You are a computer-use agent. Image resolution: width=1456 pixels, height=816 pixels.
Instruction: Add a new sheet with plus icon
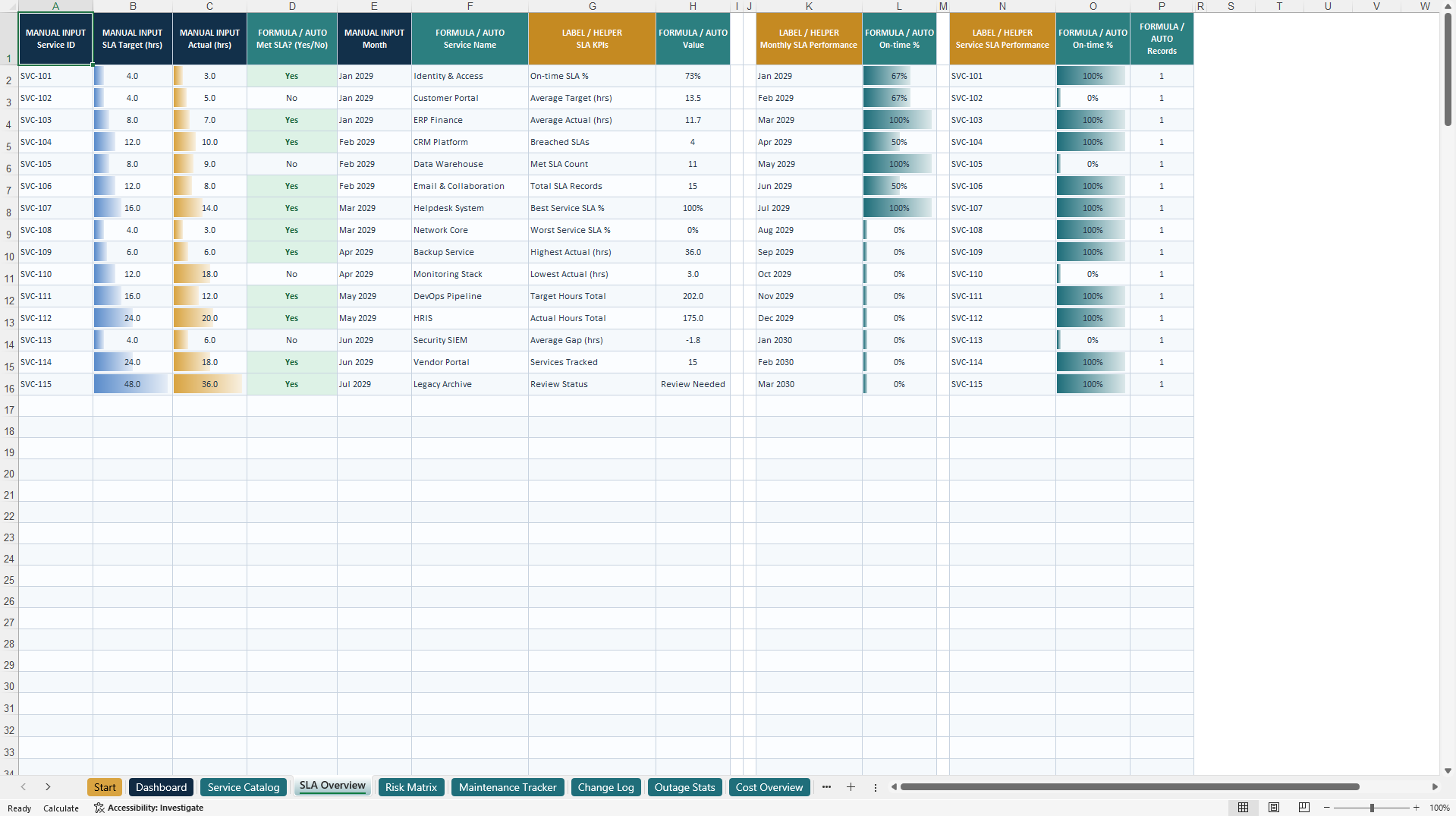coord(851,787)
